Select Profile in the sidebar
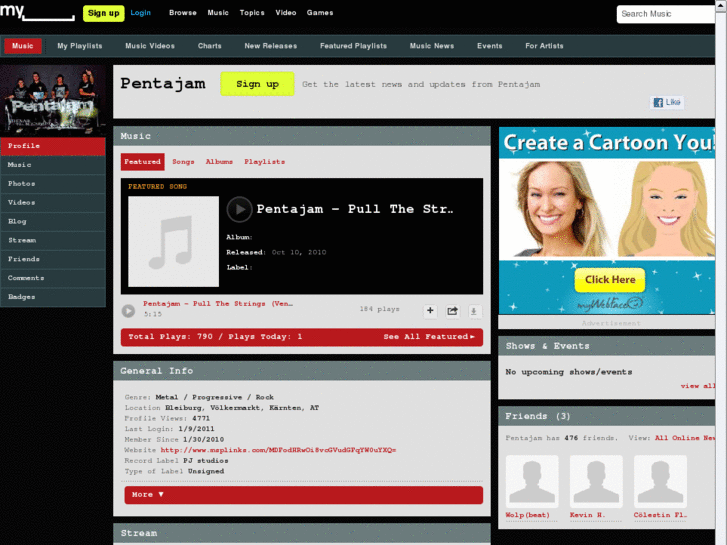Image resolution: width=727 pixels, height=545 pixels. (x=53, y=146)
